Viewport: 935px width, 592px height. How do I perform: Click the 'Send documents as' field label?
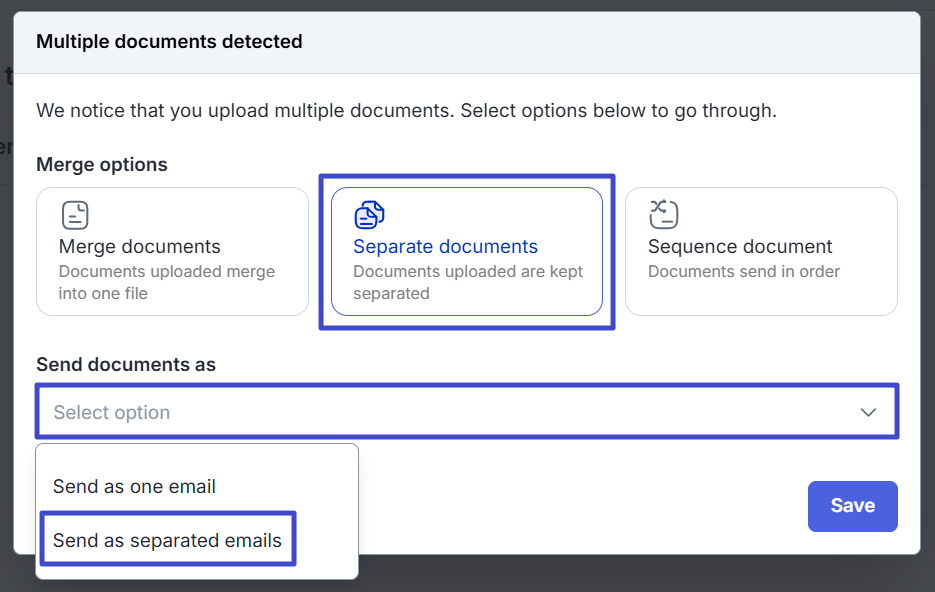pyautogui.click(x=126, y=365)
